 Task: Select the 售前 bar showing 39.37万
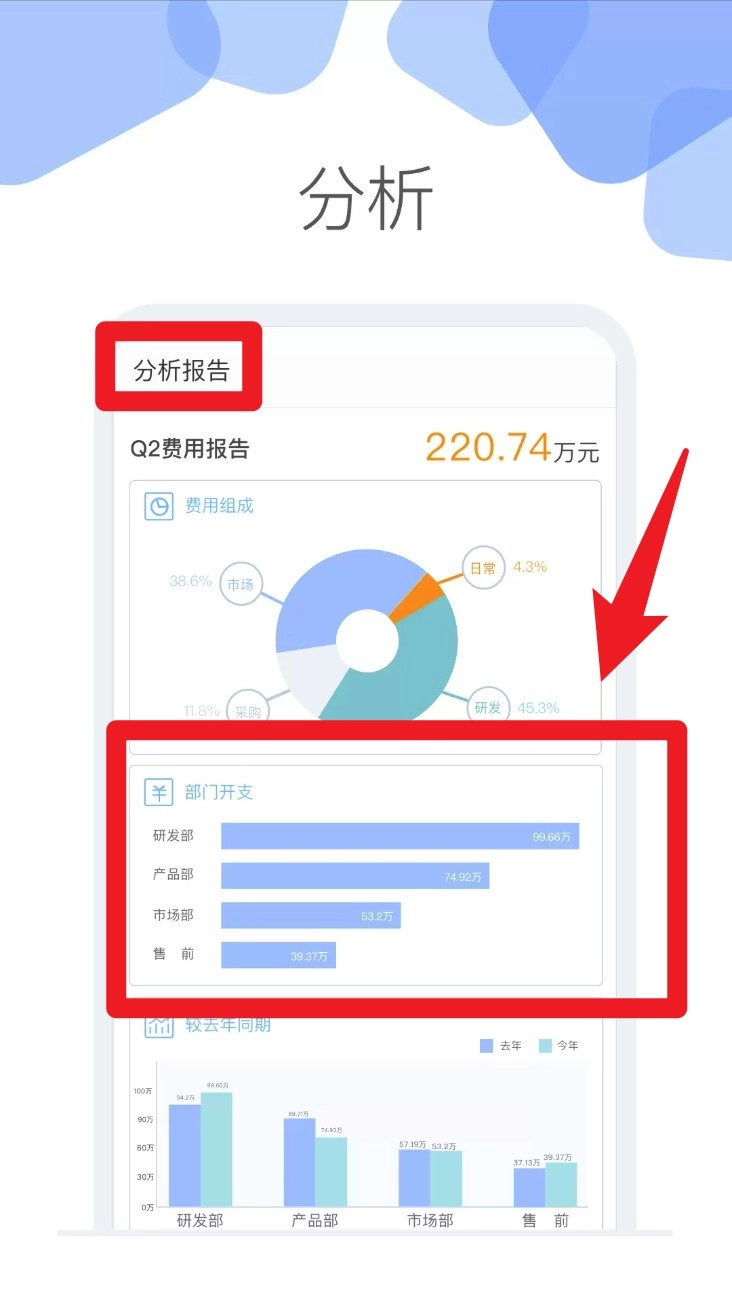(x=279, y=955)
